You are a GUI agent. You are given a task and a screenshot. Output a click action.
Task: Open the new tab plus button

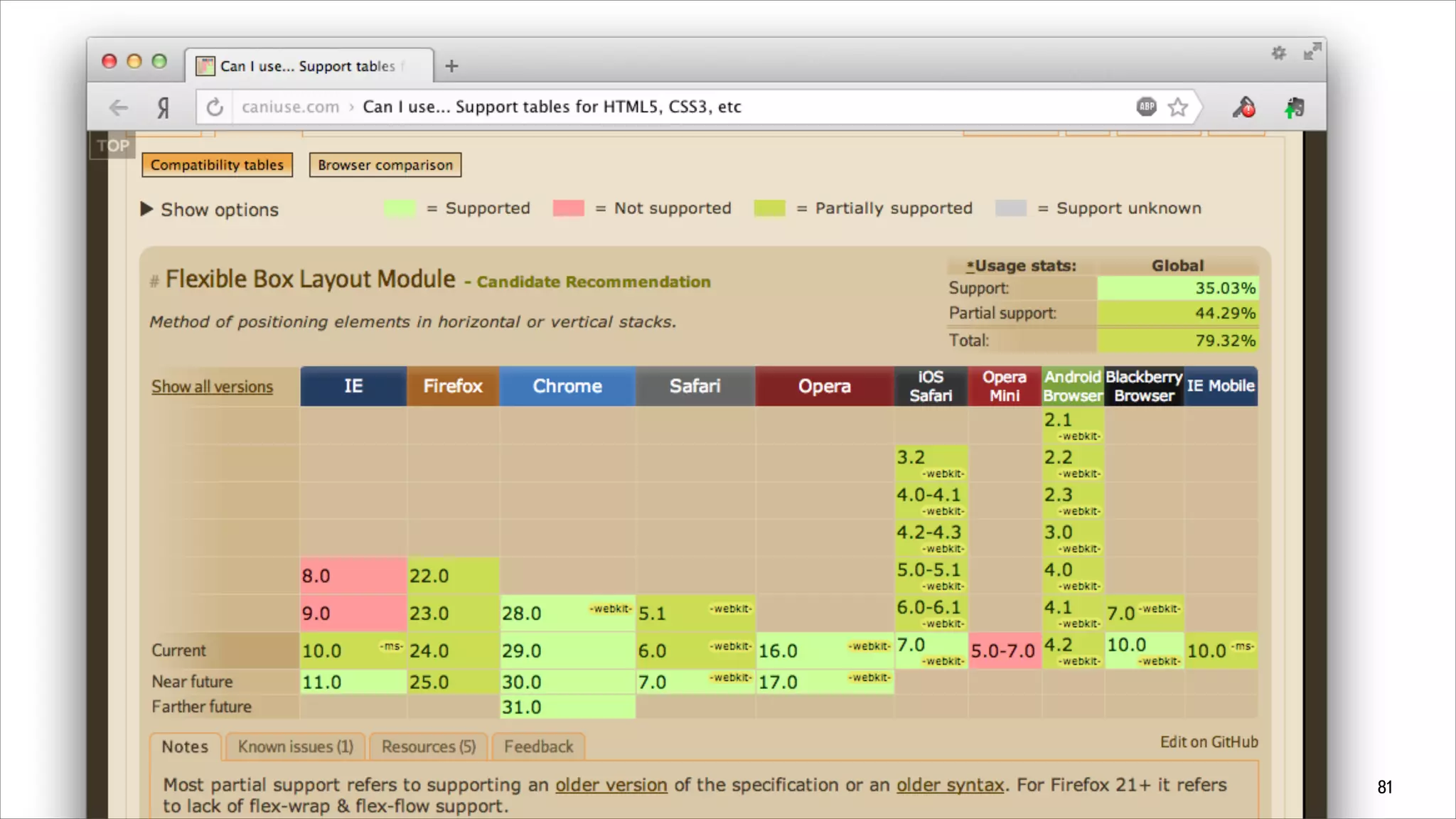click(x=451, y=66)
